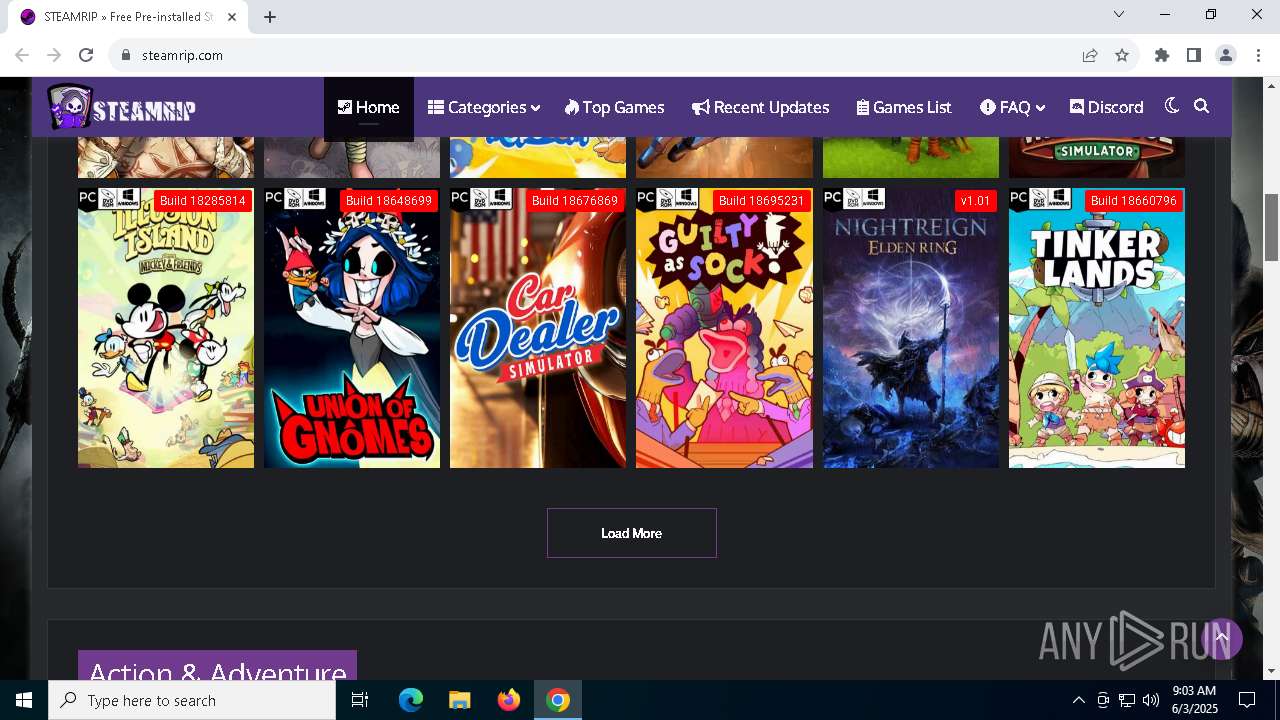Go back in Chrome

point(23,55)
